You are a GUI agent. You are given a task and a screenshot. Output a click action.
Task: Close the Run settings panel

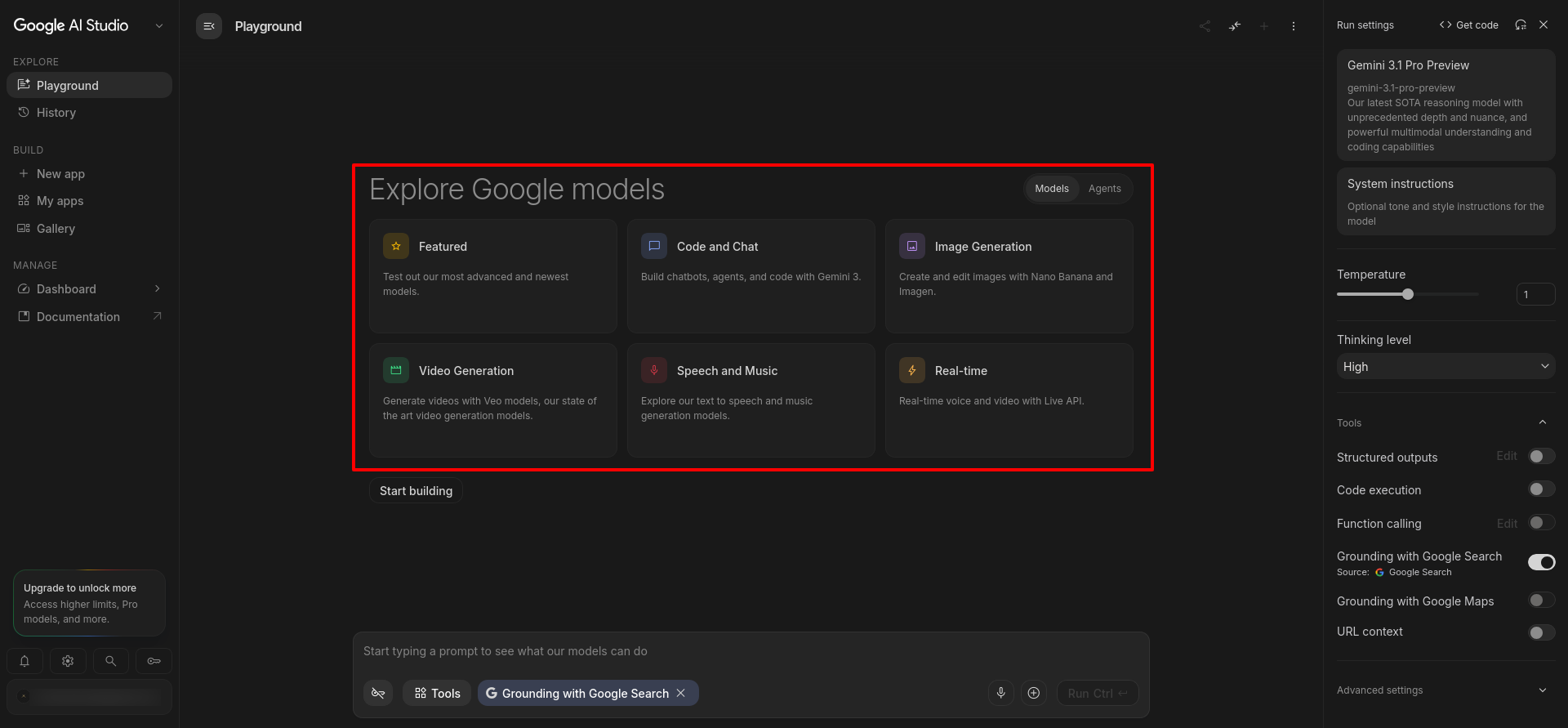point(1543,25)
